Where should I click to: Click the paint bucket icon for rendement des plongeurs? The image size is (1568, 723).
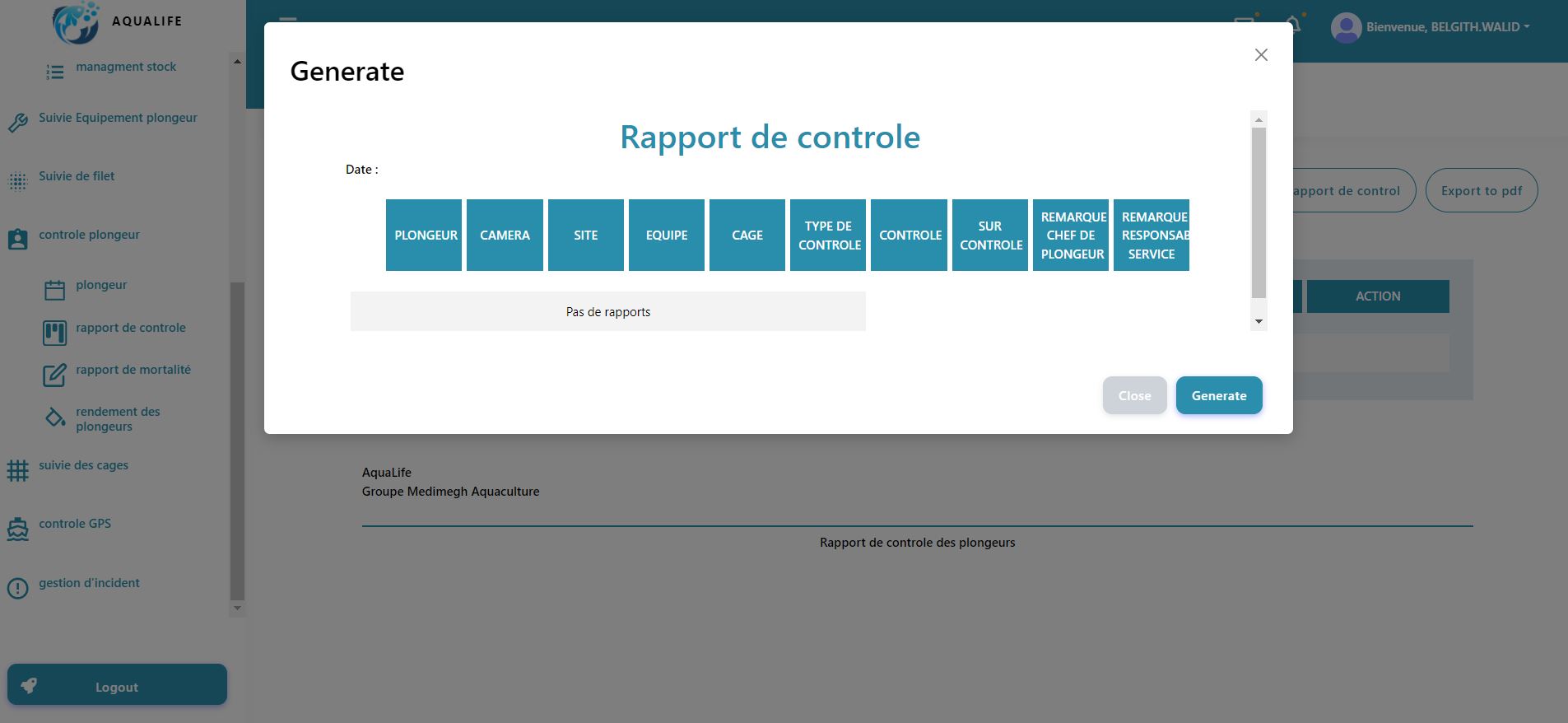point(55,417)
